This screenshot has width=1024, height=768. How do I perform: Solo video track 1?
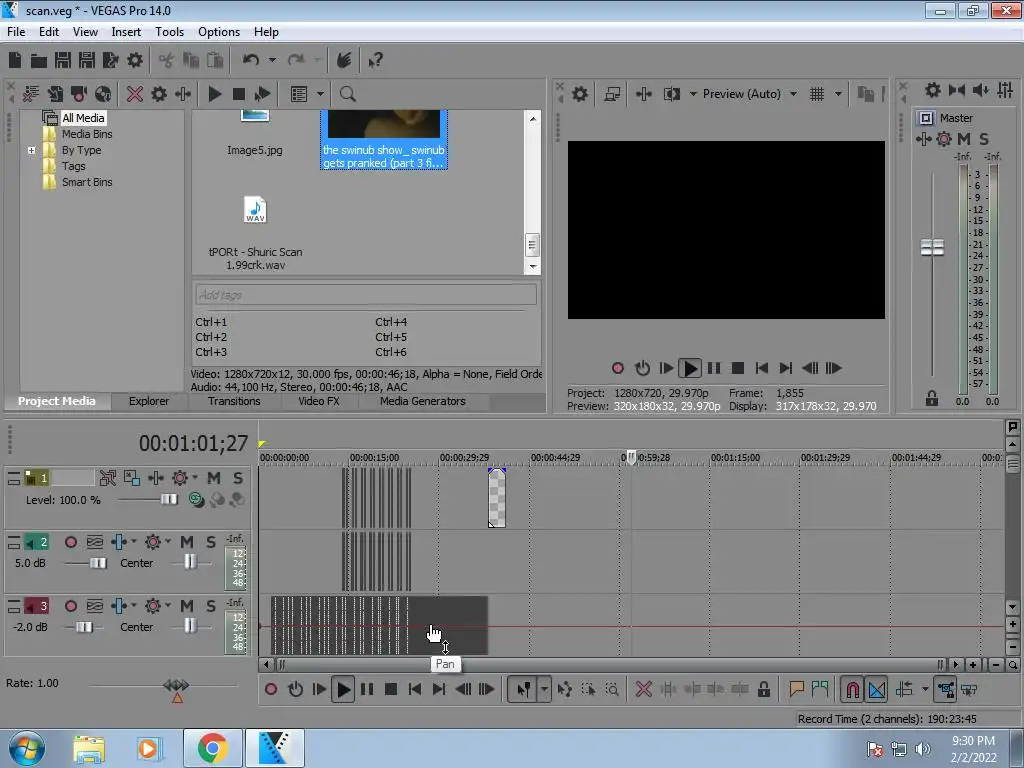coord(238,478)
